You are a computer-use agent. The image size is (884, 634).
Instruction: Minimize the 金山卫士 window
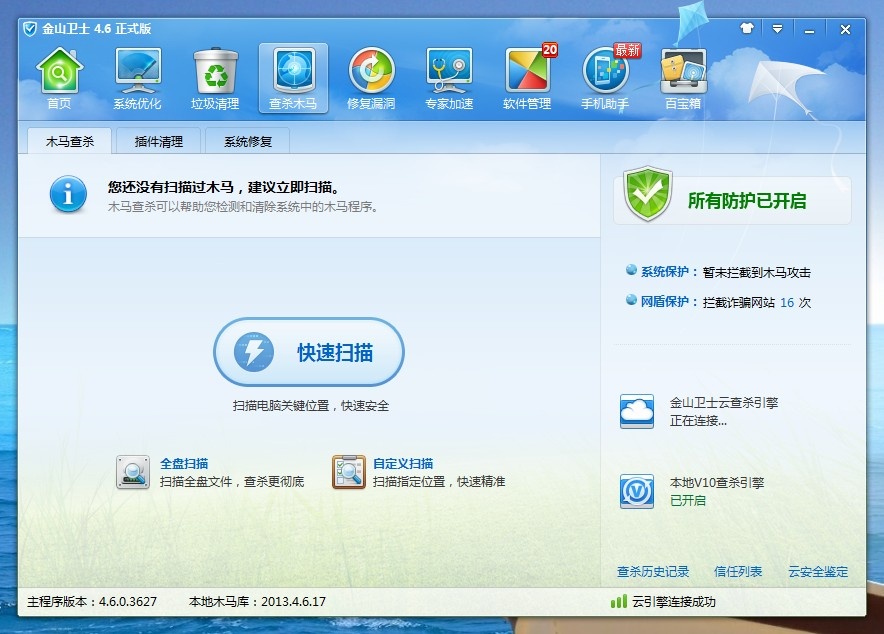(810, 30)
